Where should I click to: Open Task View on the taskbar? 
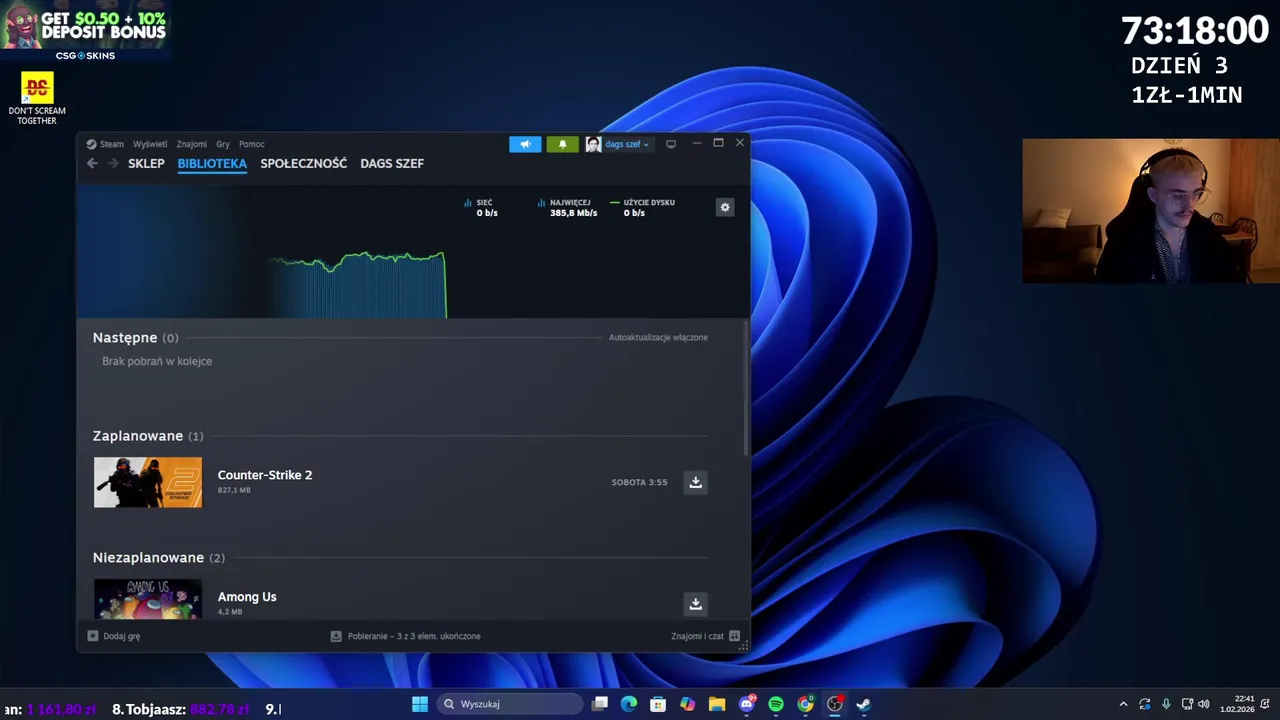click(x=600, y=704)
